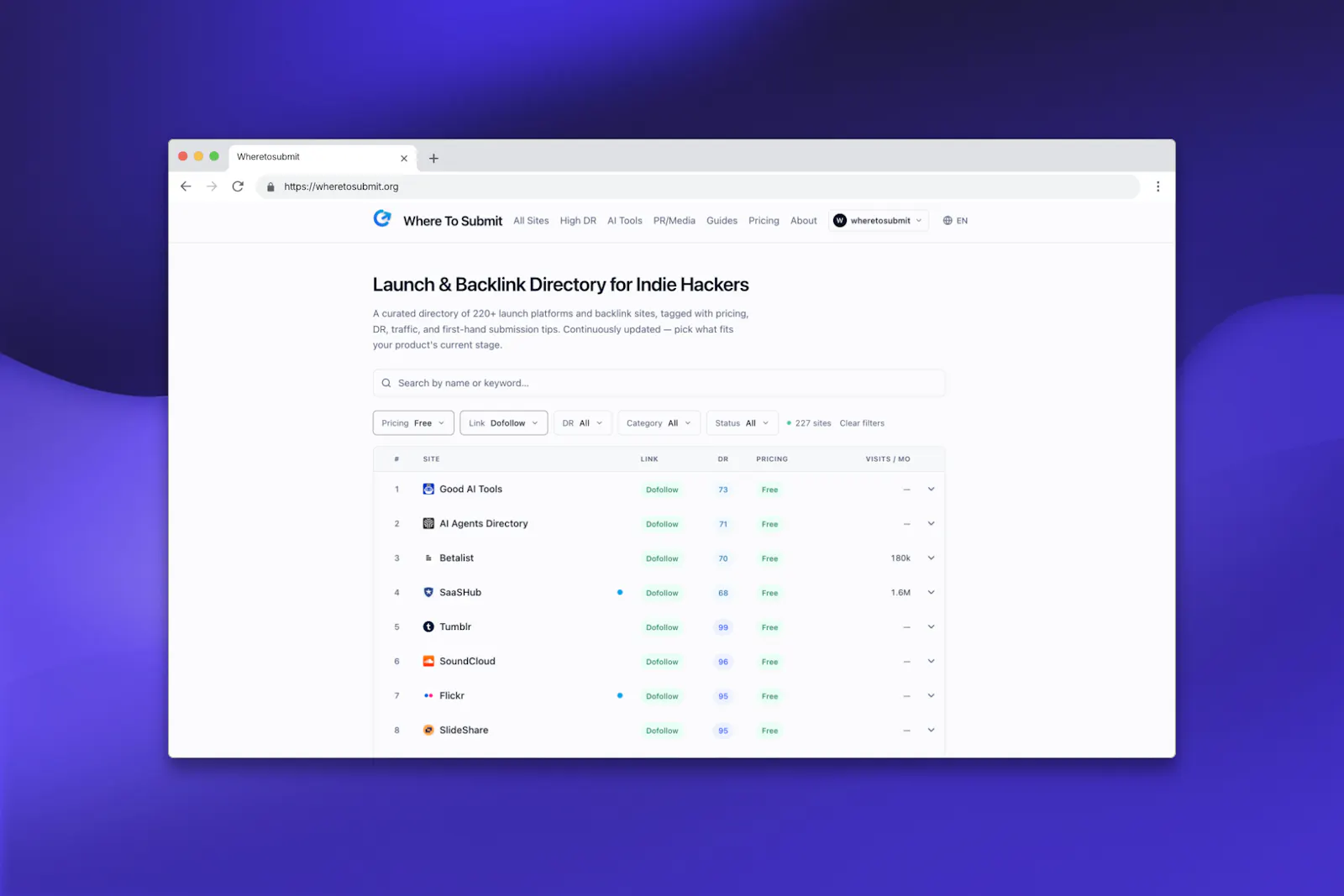Click the browser address bar URL
The height and width of the screenshot is (896, 1344).
[x=341, y=186]
